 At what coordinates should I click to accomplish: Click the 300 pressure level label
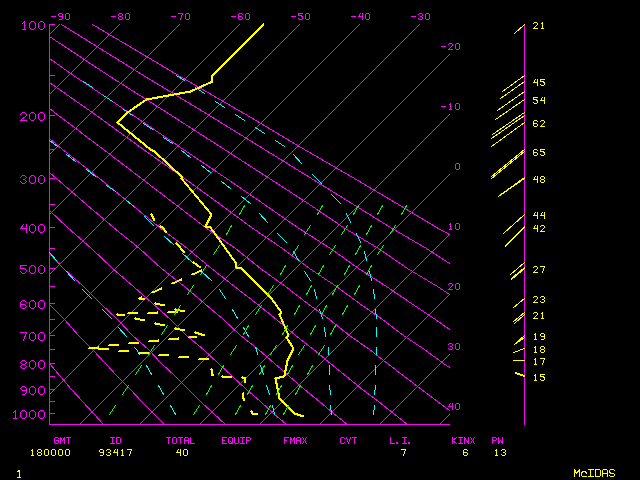pos(34,180)
